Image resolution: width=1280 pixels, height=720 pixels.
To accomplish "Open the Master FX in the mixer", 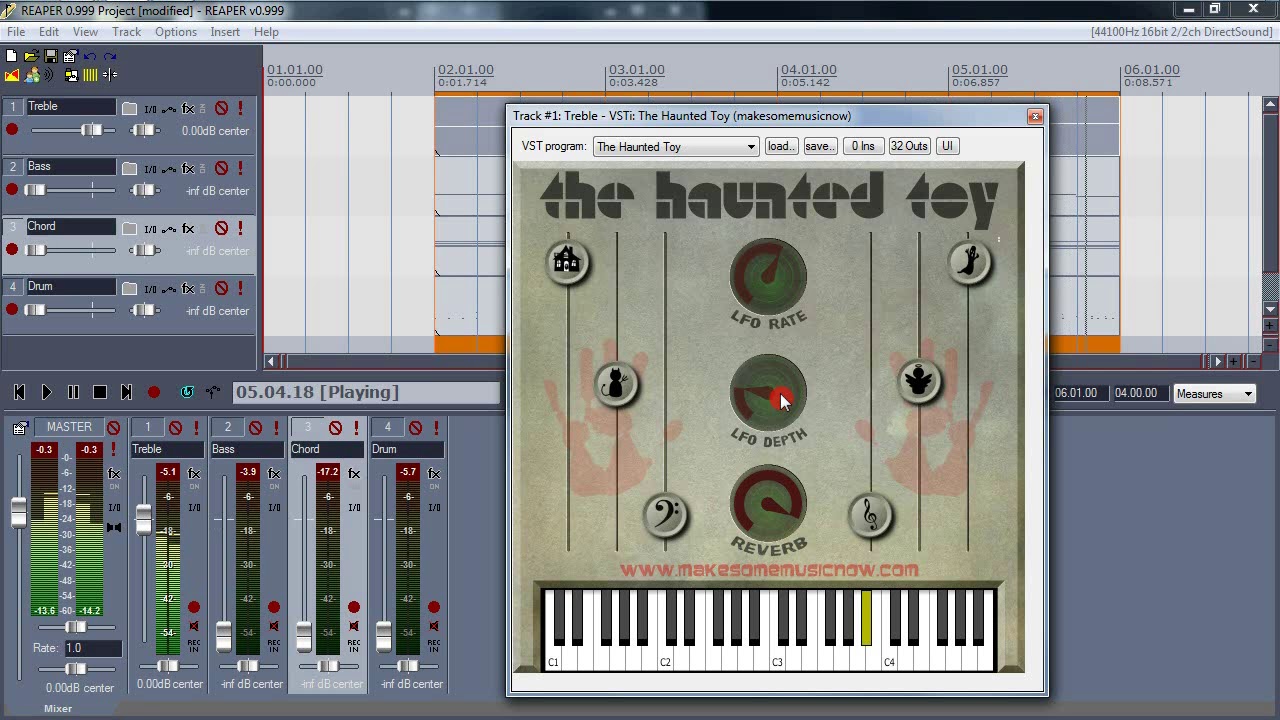I will [x=114, y=473].
